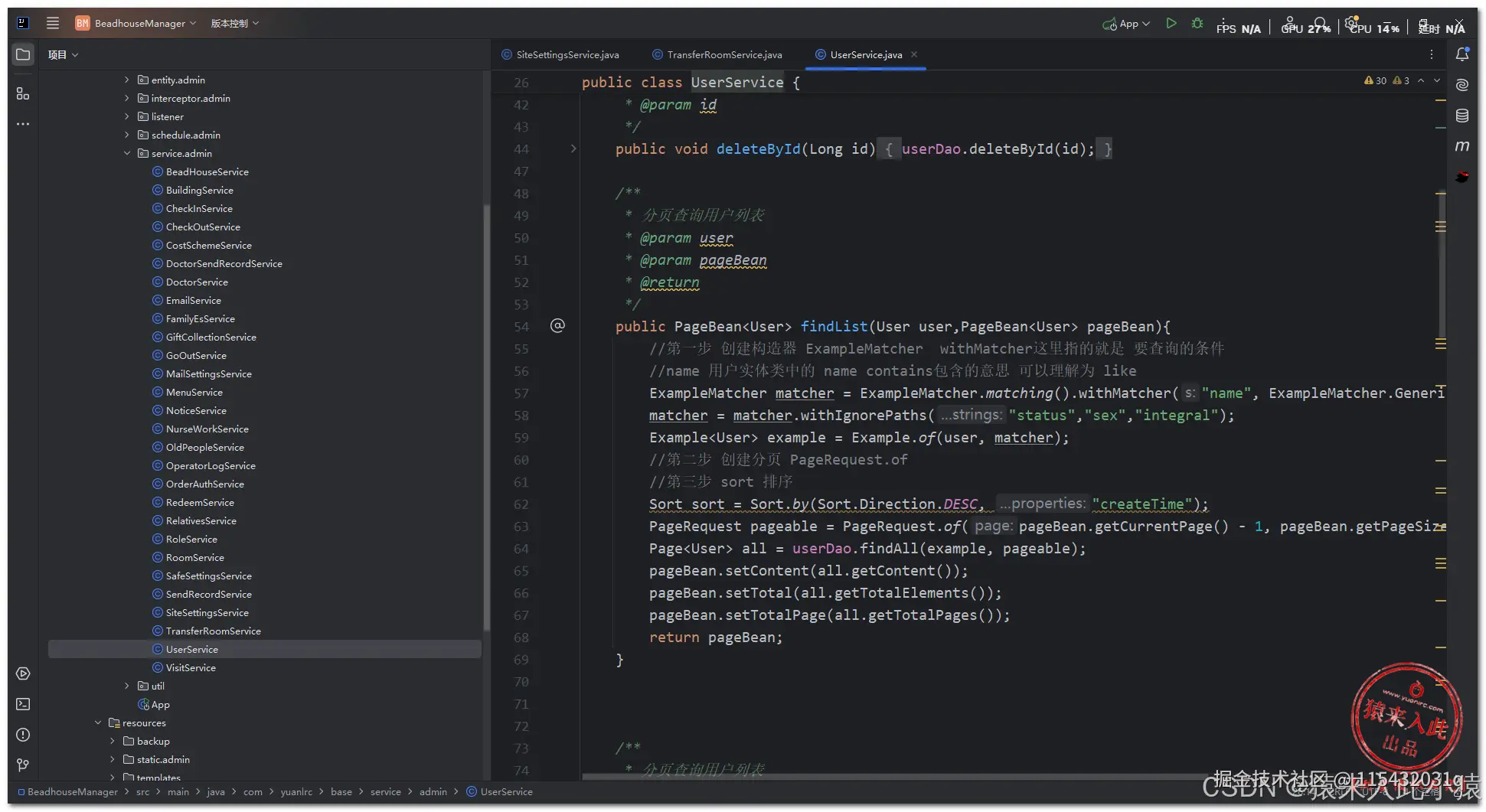Screen dimensions: 1486x812
Task: Click the 'service' breadcrumb segment
Action: click(x=385, y=791)
